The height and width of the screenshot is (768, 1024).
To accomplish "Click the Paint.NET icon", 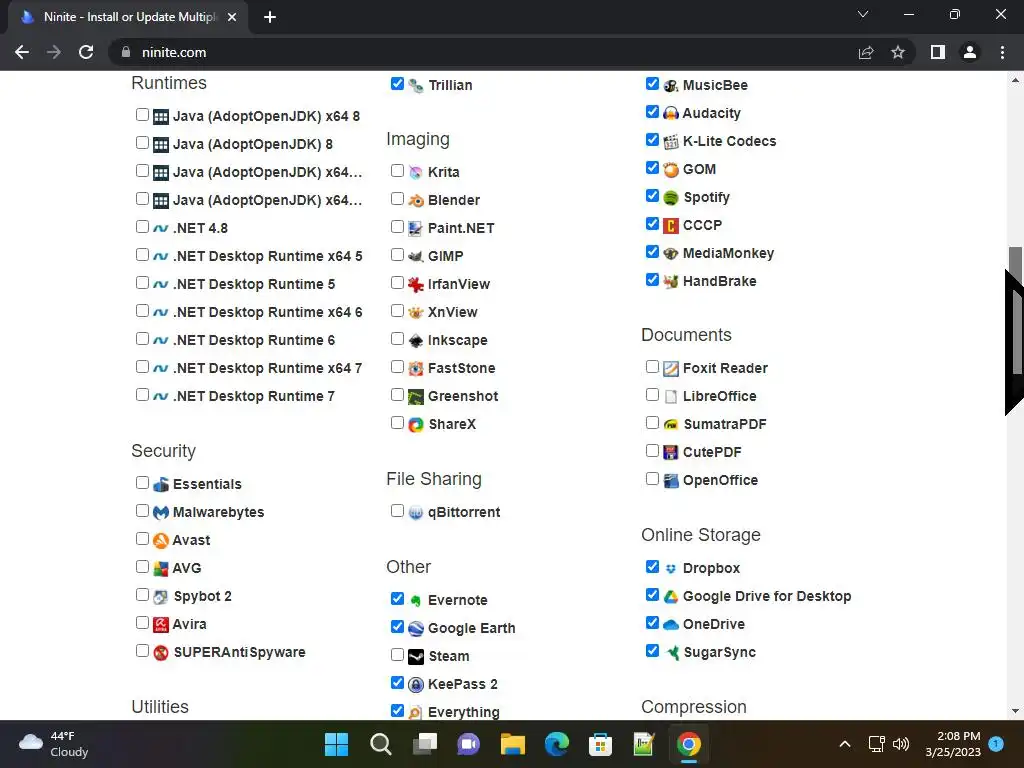I will [x=416, y=229].
